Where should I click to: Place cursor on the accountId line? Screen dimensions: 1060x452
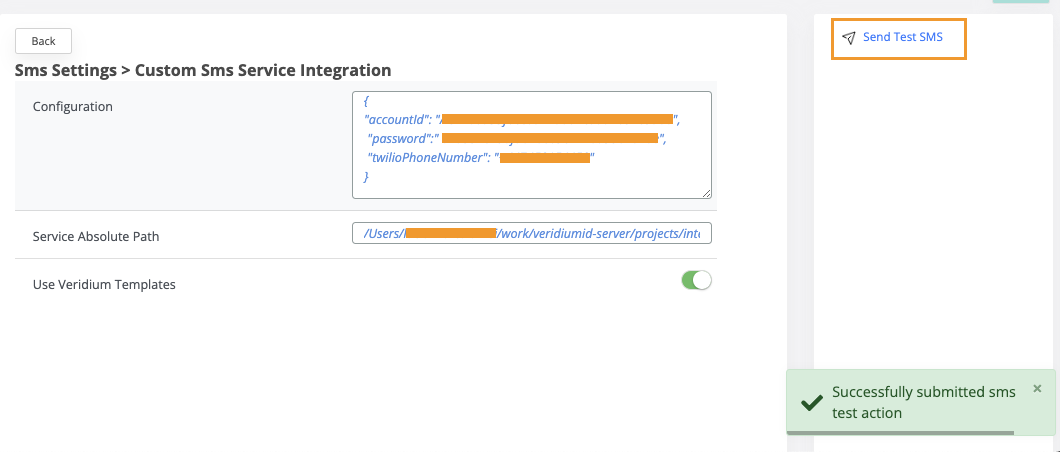(x=400, y=119)
